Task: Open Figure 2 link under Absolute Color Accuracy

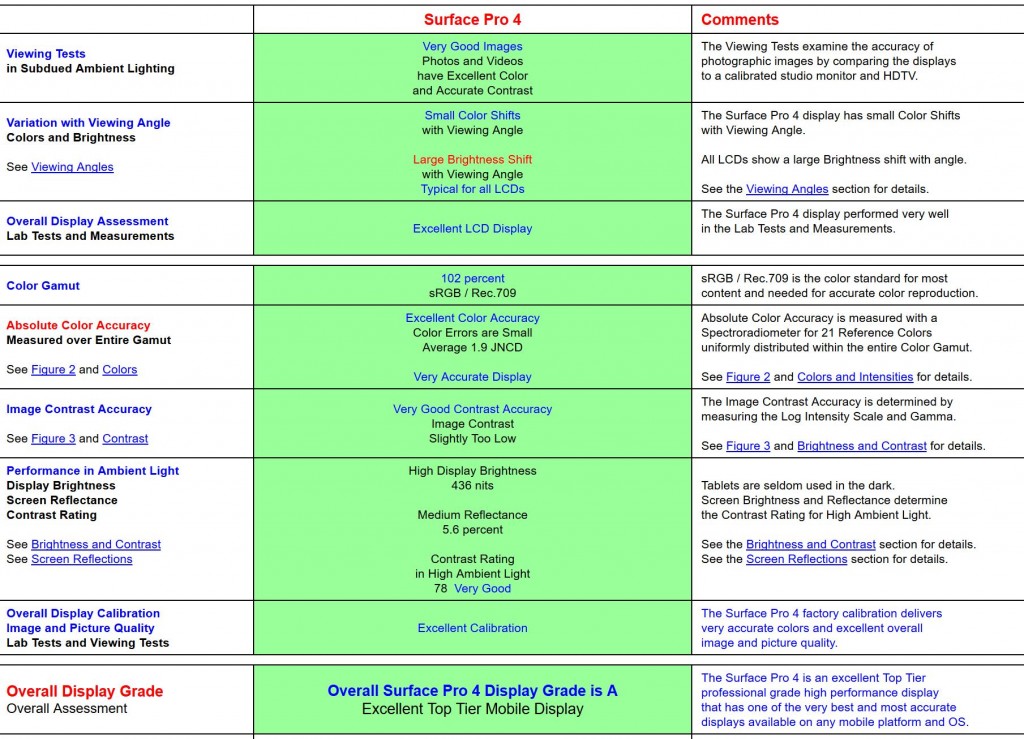Action: pos(53,370)
